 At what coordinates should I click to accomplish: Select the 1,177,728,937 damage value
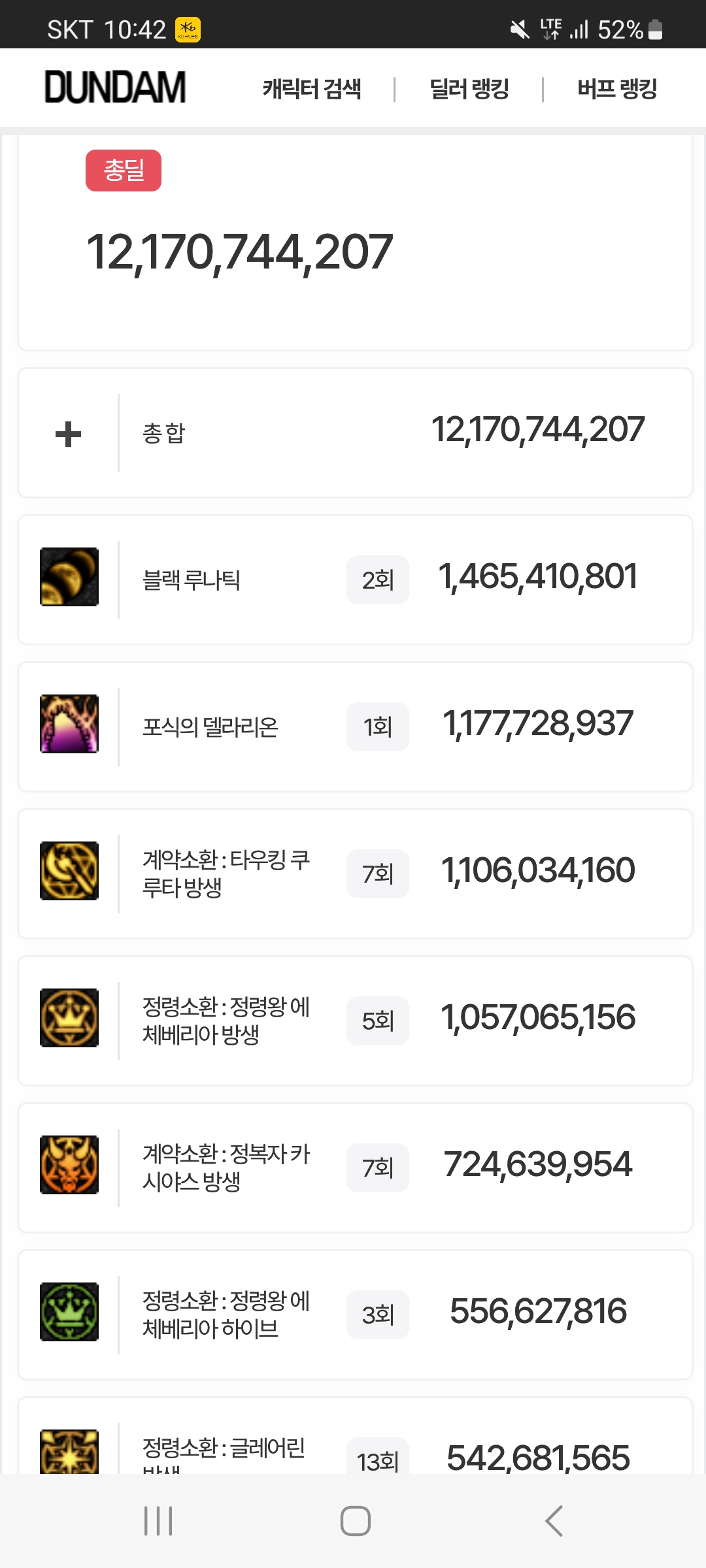(538, 724)
